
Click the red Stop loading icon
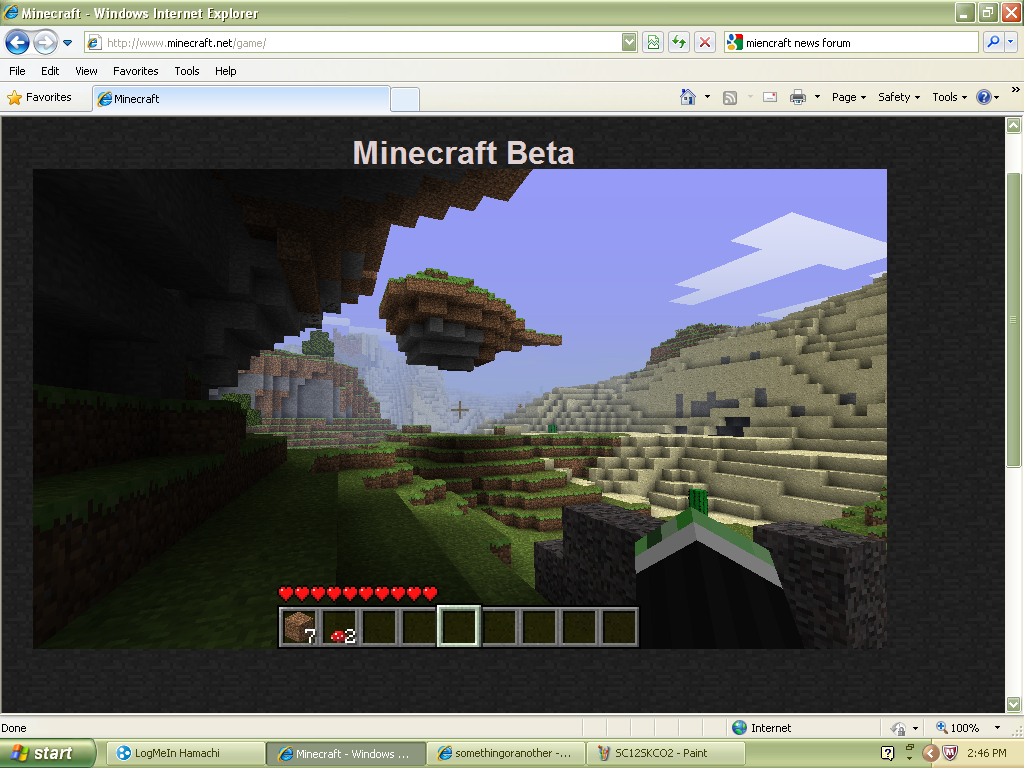705,43
